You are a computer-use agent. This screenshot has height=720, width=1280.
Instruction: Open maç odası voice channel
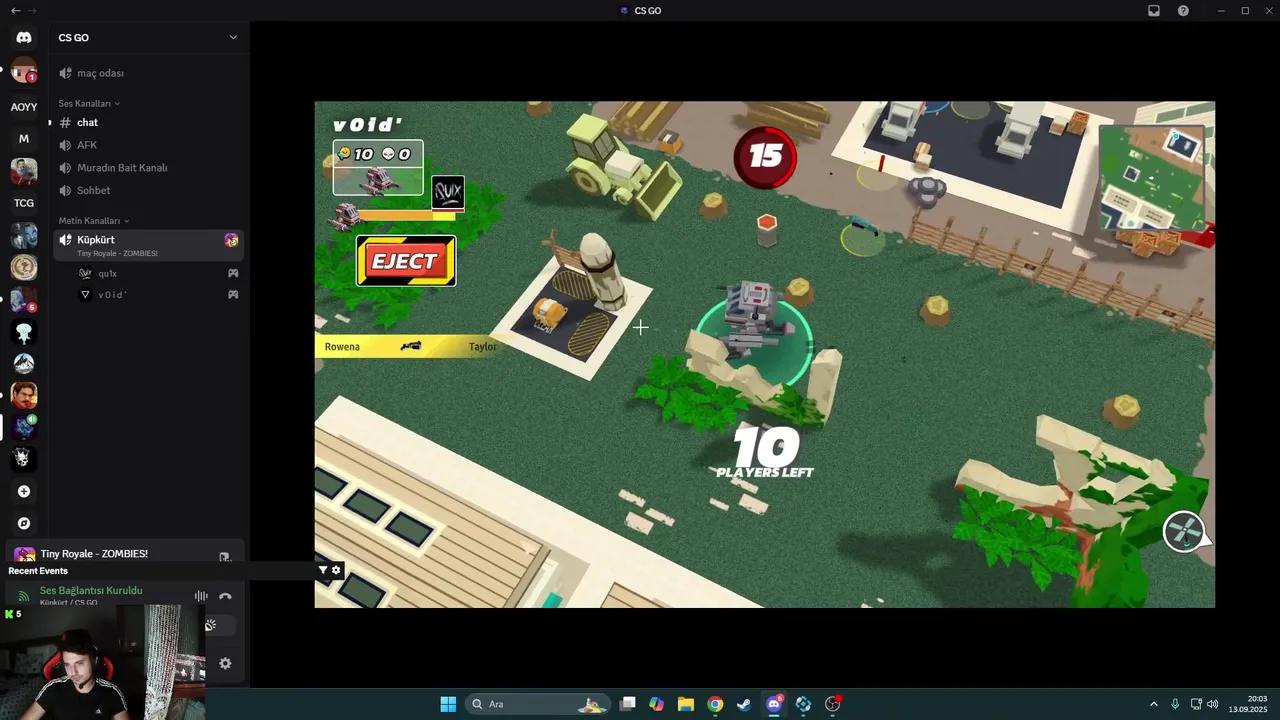pos(148,73)
